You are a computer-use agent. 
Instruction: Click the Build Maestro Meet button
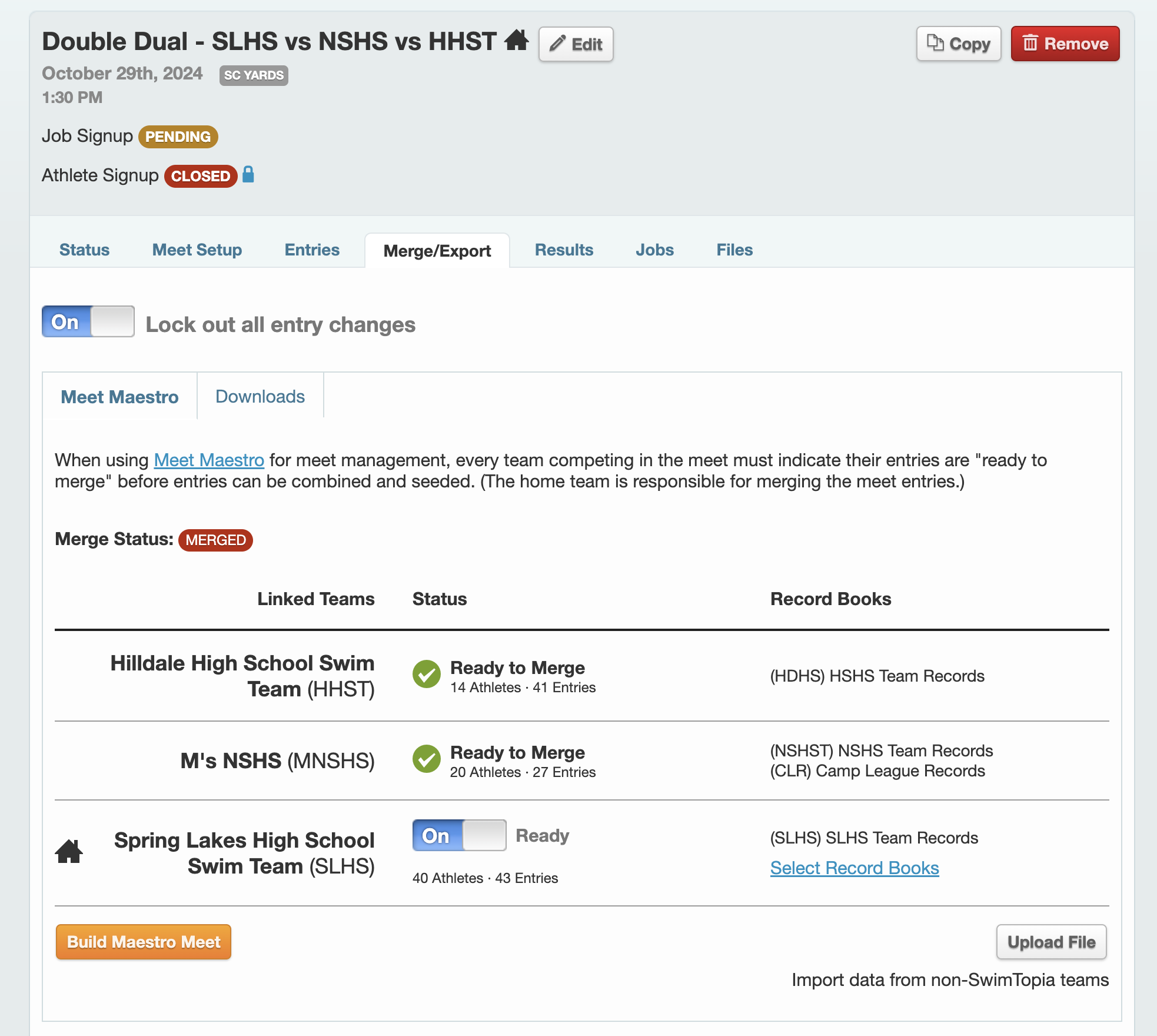tap(143, 942)
